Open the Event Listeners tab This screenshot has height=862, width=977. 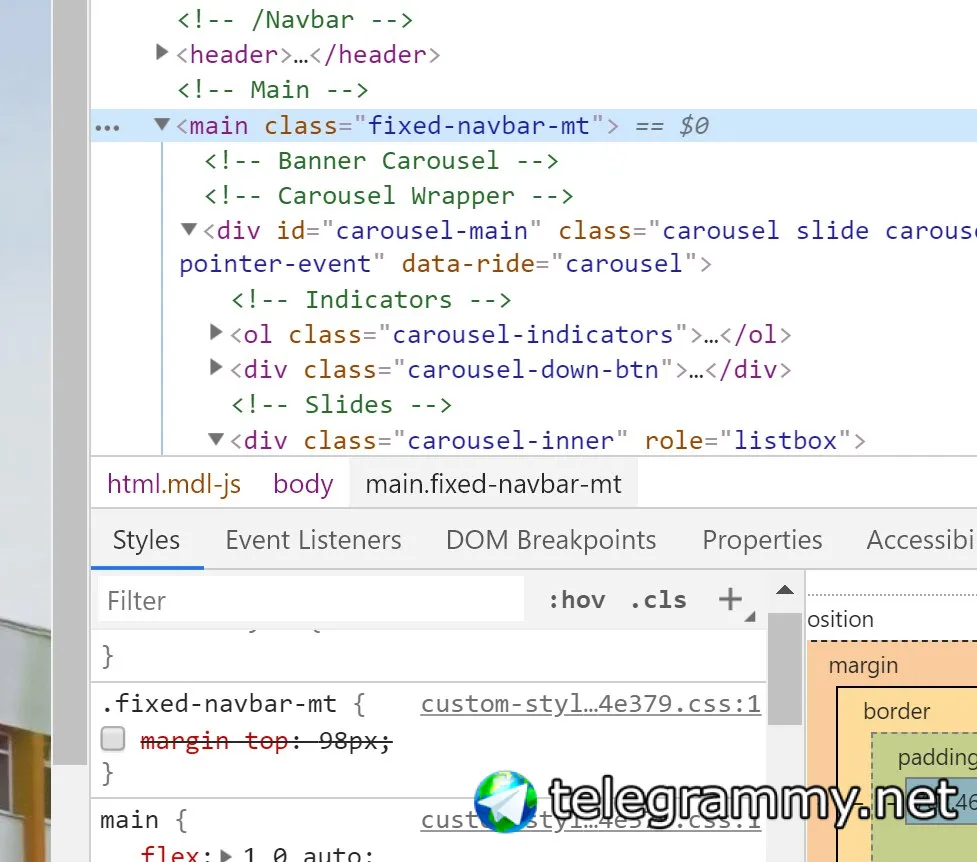pos(313,540)
